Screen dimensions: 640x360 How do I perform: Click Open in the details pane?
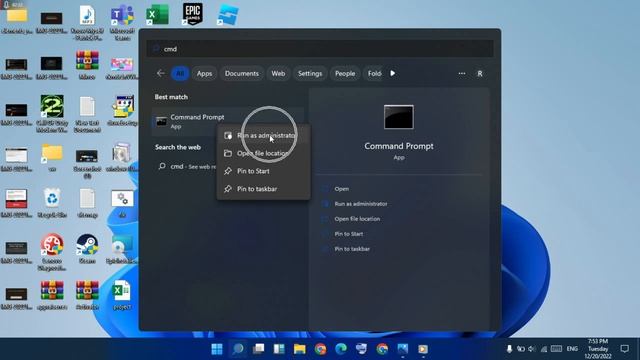[x=342, y=189]
